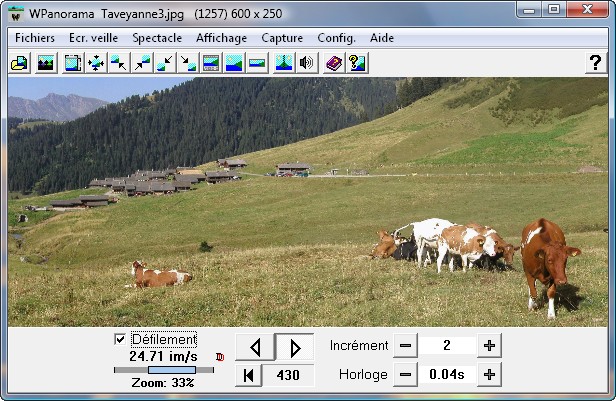Click the panorama image of cows

pyautogui.click(x=308, y=201)
